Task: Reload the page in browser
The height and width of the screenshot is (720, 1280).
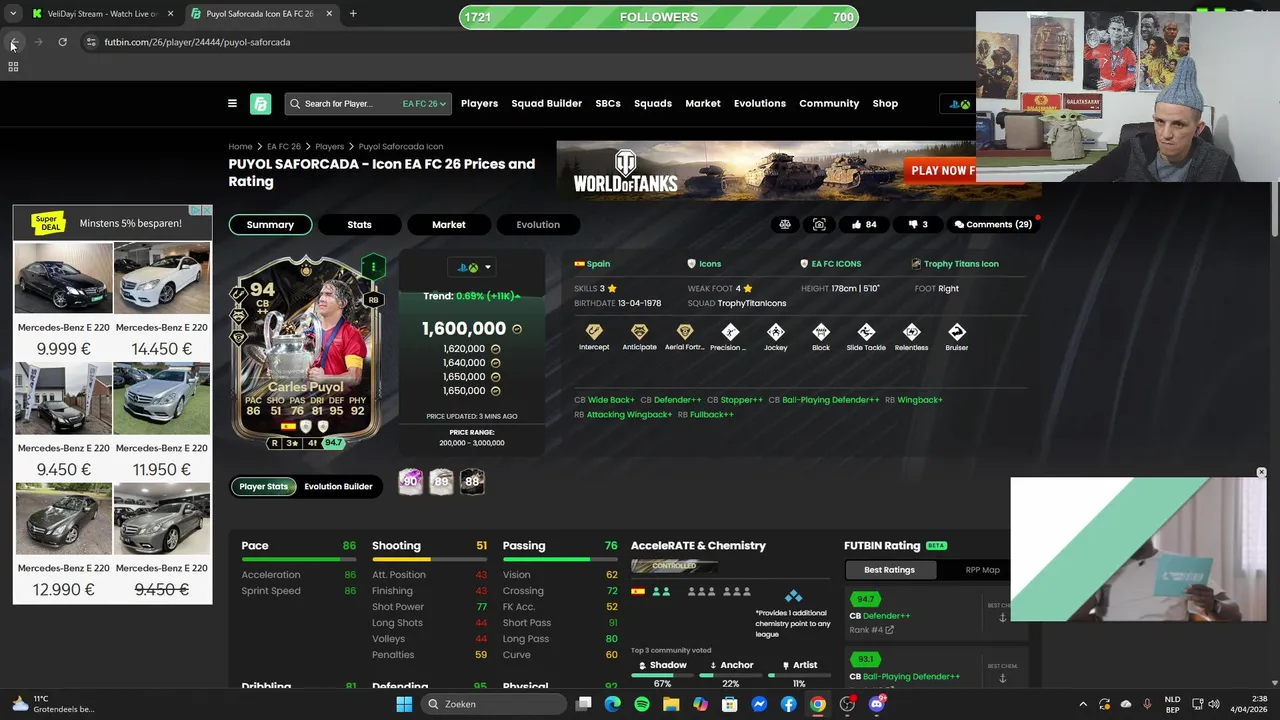Action: tap(62, 42)
